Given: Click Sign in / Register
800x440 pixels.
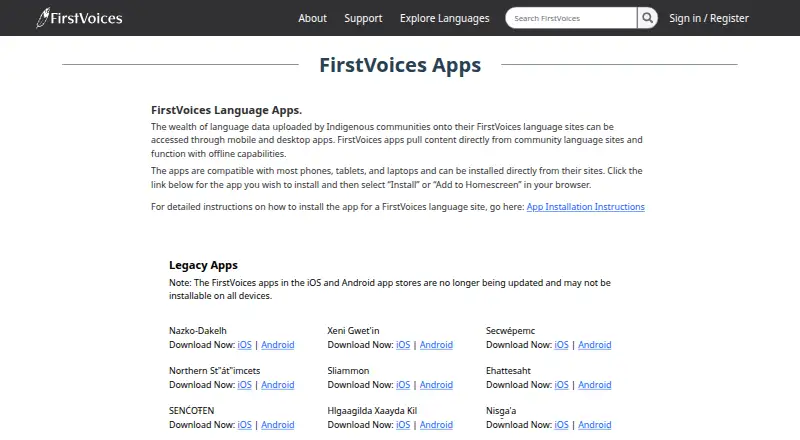Looking at the screenshot, I should tap(709, 18).
